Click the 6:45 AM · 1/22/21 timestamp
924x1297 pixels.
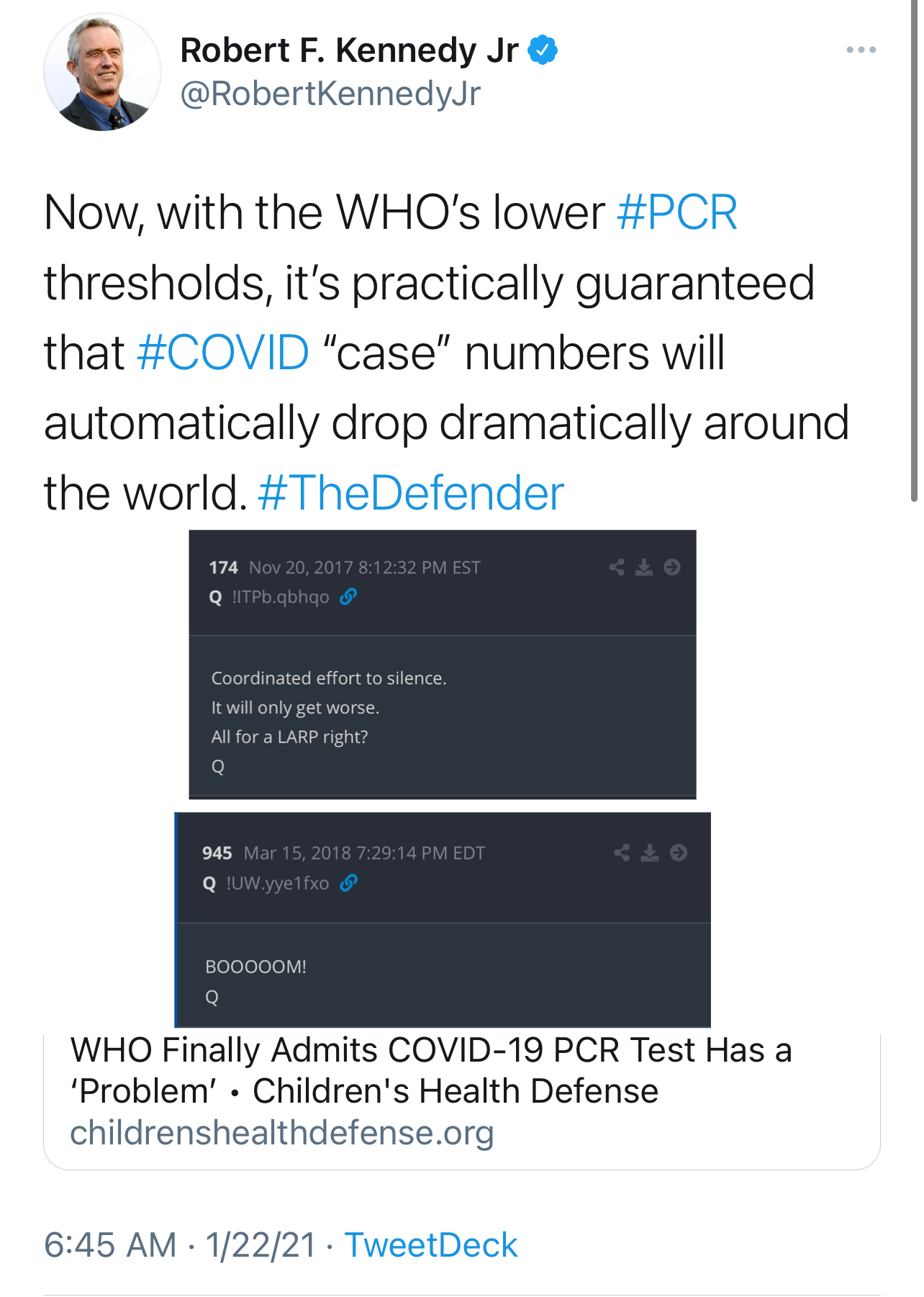pyautogui.click(x=180, y=1245)
